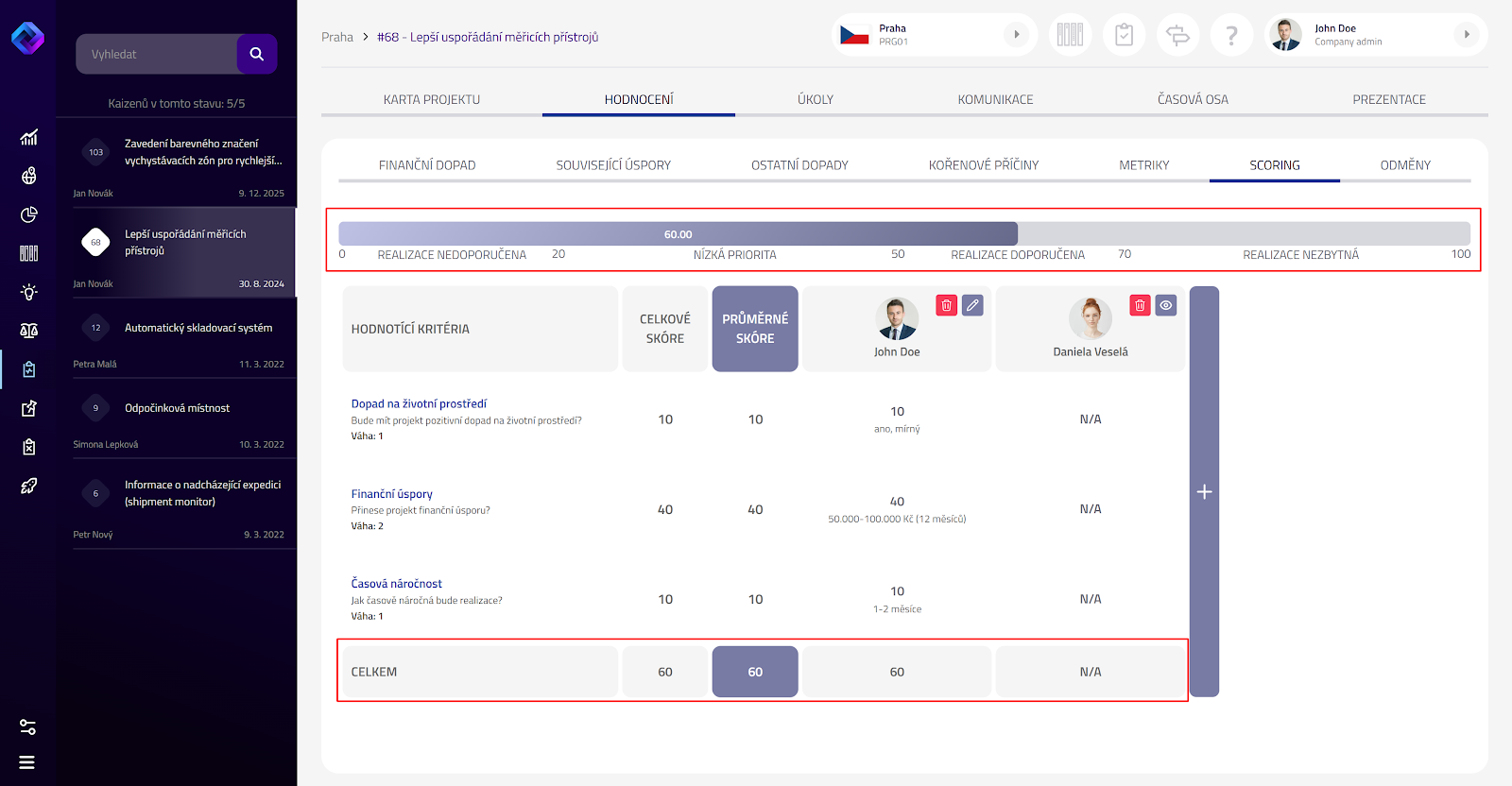Image resolution: width=1512 pixels, height=786 pixels.
Task: Delete John Doe's scoring with trash icon
Action: 946,305
